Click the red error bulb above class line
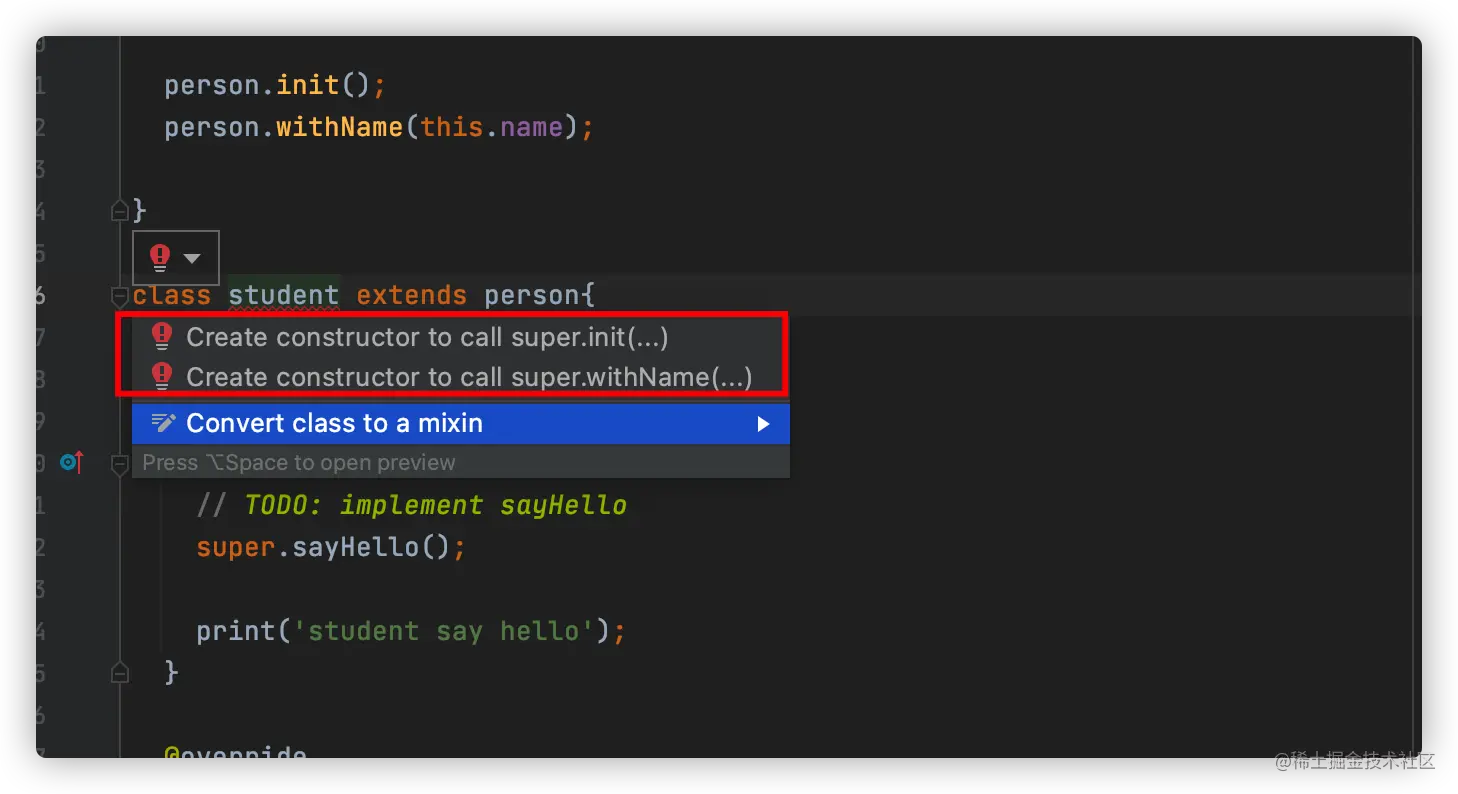Viewport: 1458px width, 794px height. click(160, 257)
